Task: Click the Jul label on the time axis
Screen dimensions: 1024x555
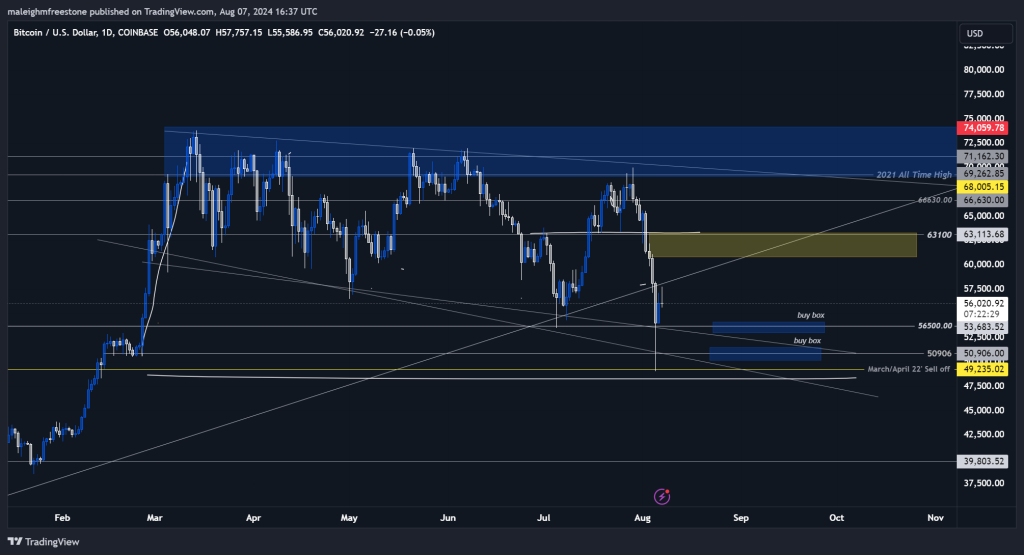Action: tap(543, 518)
